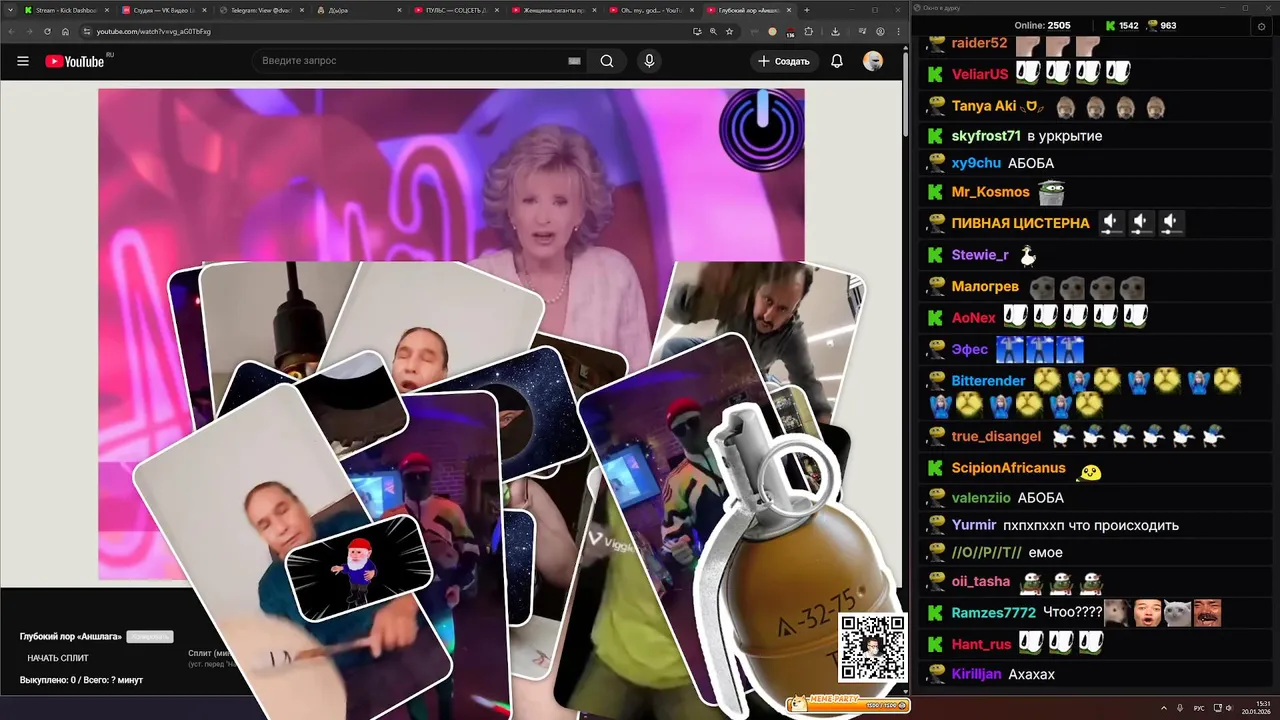Switch to the ПУЛЬС YouTube tab
1280x720 pixels.
point(456,10)
